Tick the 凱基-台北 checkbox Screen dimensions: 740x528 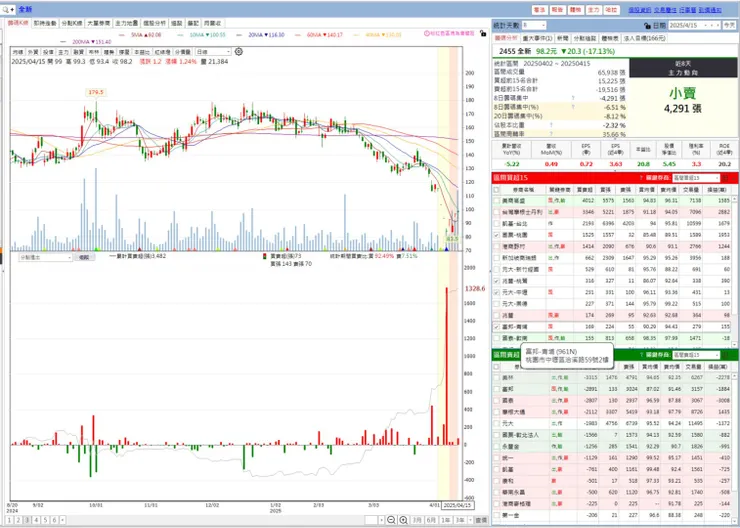[x=496, y=224]
